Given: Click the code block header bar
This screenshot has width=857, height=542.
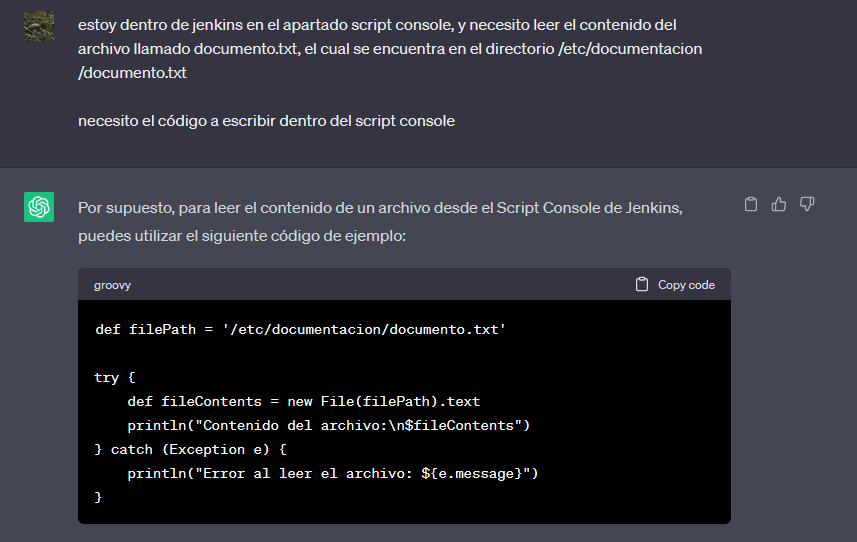Looking at the screenshot, I should click(x=404, y=284).
